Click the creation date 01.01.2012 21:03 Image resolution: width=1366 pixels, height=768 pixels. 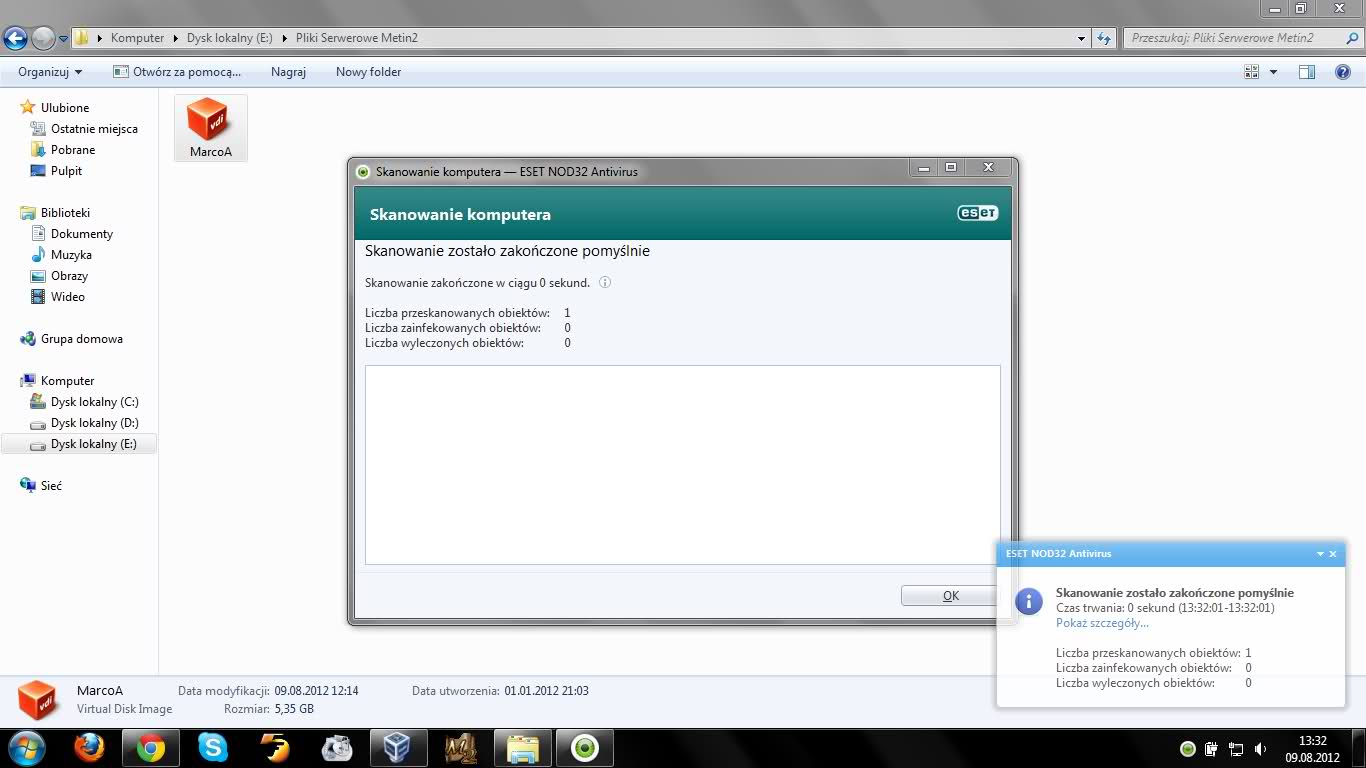click(546, 691)
